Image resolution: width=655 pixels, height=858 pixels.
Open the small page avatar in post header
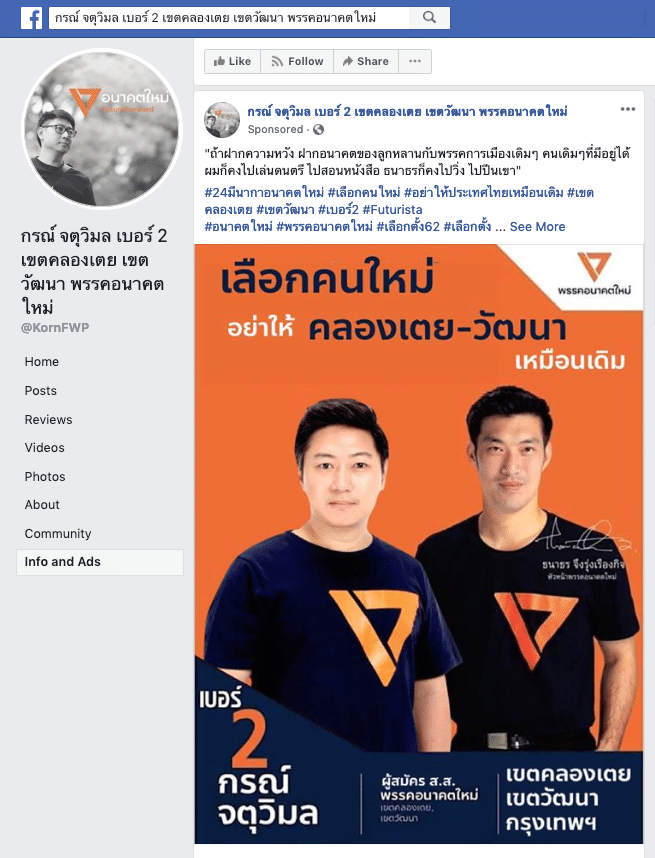coord(222,120)
